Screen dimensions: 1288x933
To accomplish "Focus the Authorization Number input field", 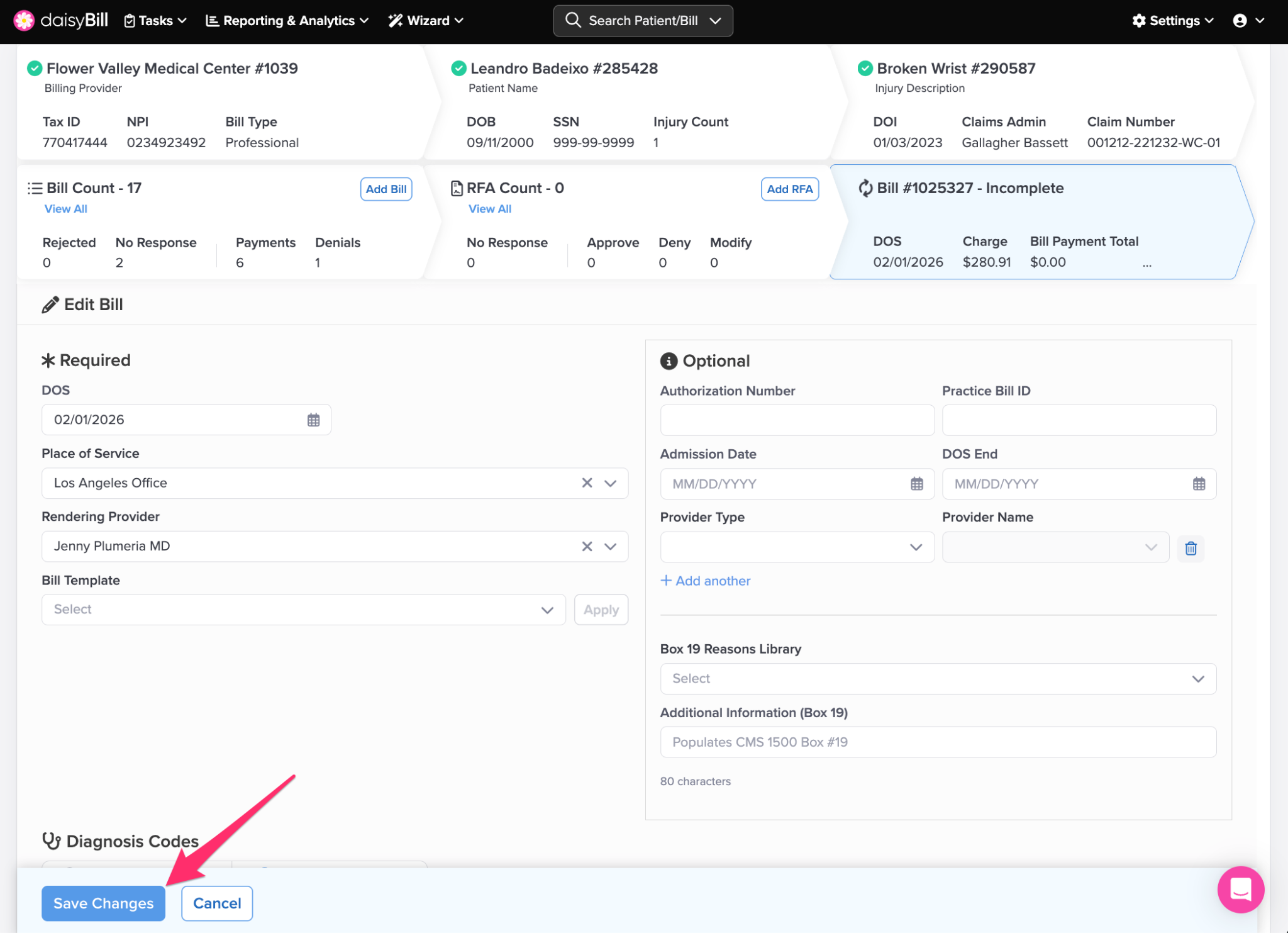I will click(x=797, y=420).
